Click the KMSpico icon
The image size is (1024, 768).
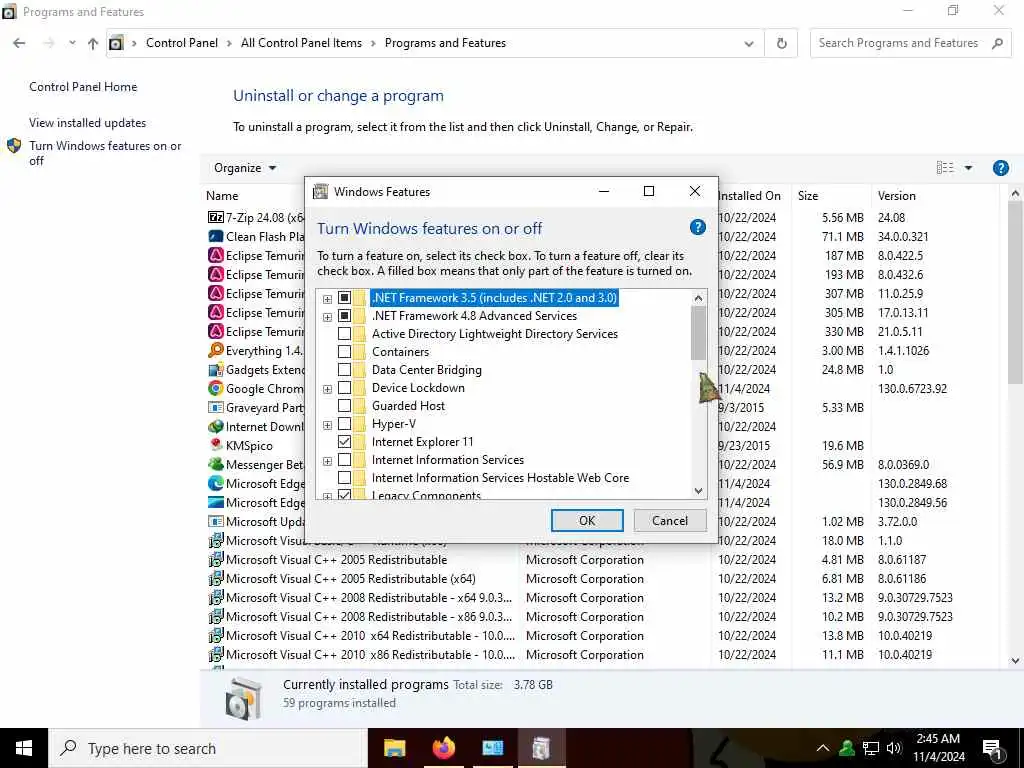(x=216, y=445)
